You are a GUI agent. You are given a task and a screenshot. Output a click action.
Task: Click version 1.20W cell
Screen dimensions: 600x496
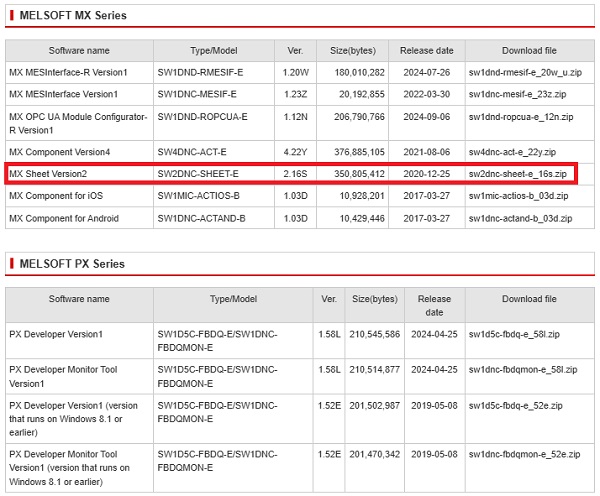[295, 72]
